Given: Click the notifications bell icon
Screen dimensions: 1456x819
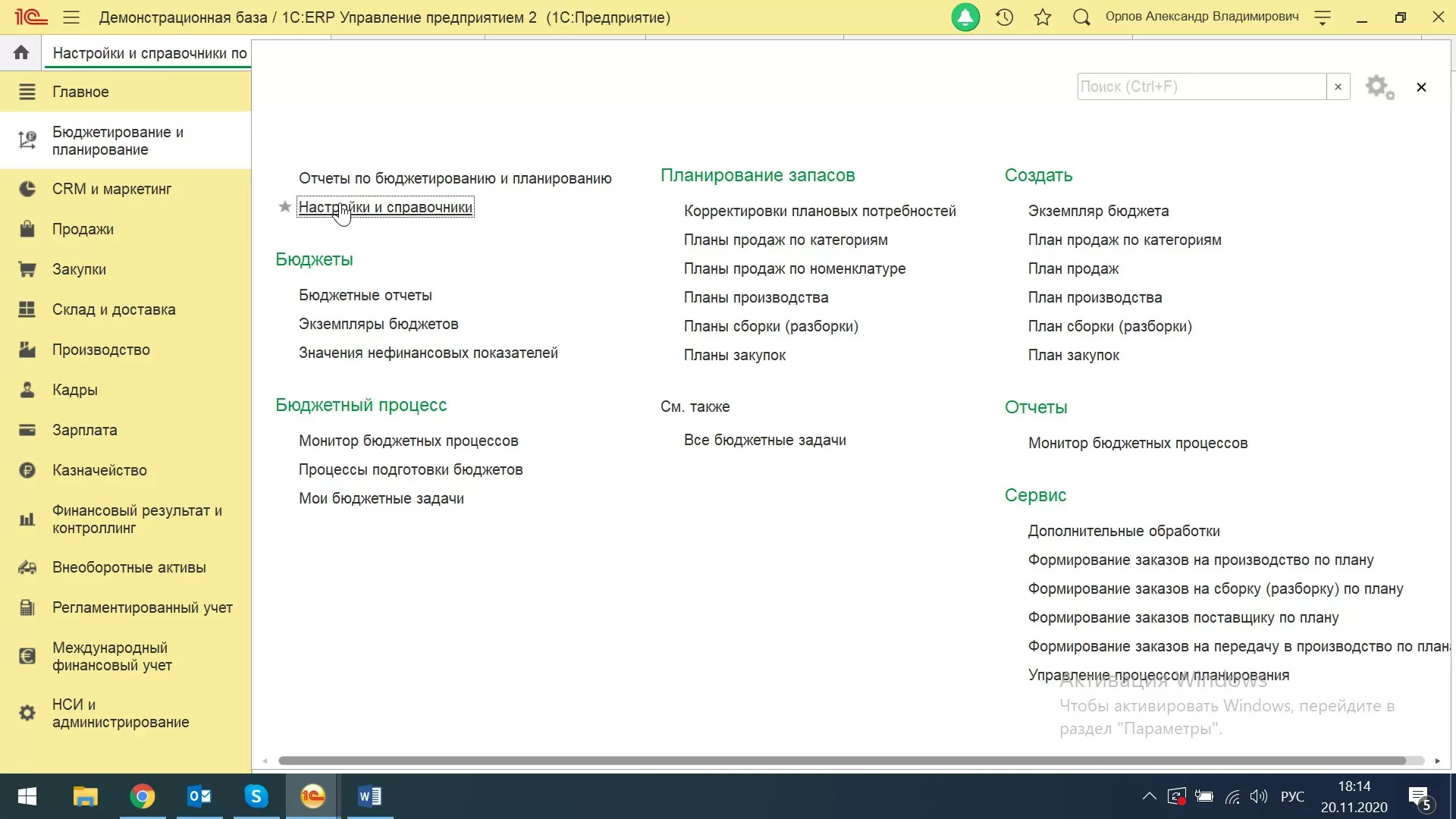Looking at the screenshot, I should 965,17.
